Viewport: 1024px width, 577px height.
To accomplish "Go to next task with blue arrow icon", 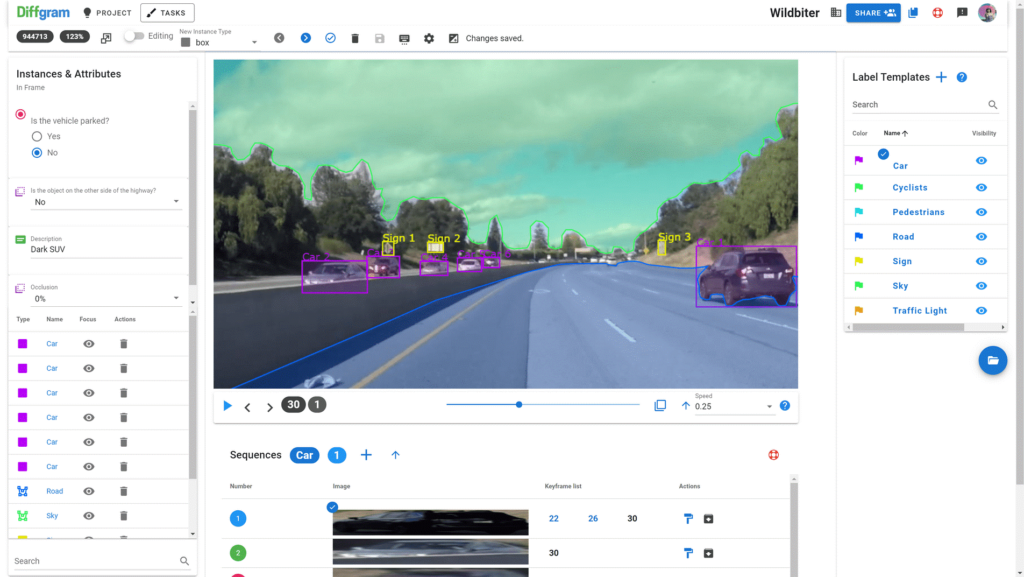I will (x=306, y=39).
